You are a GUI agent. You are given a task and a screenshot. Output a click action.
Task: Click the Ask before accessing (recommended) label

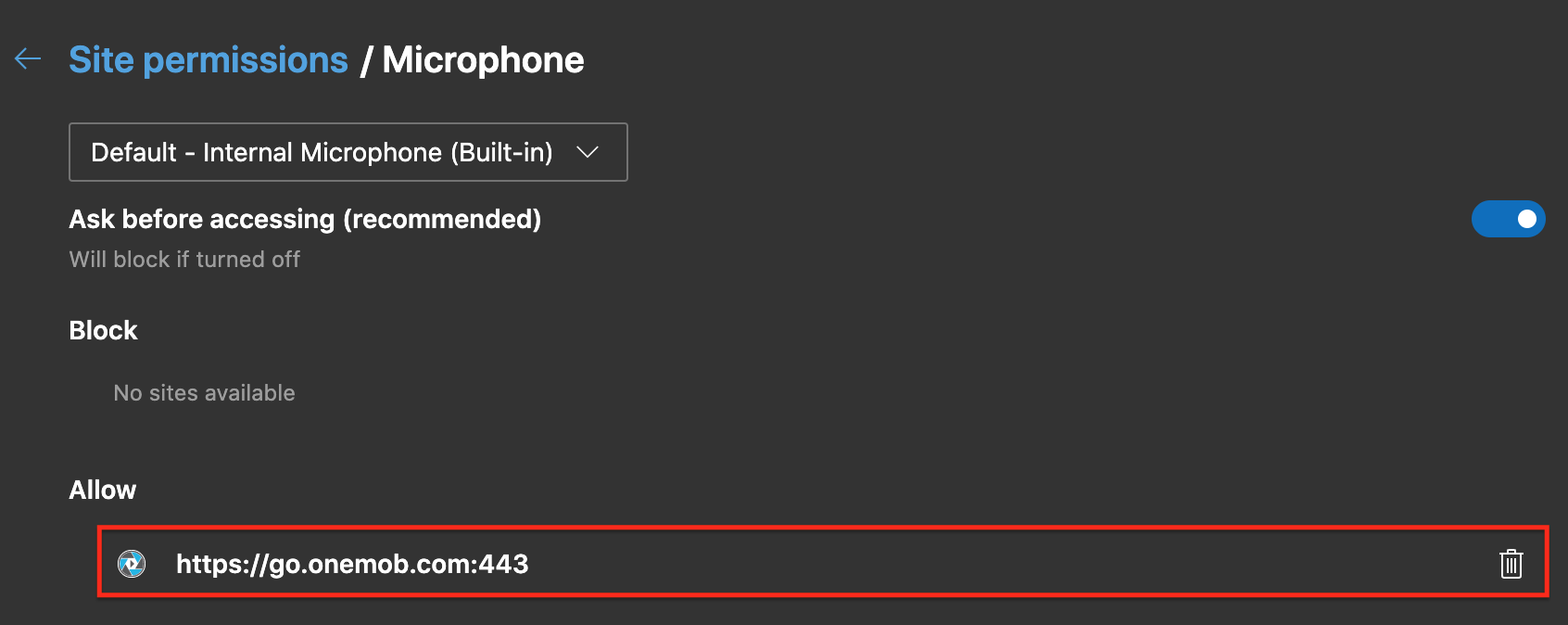(x=305, y=219)
